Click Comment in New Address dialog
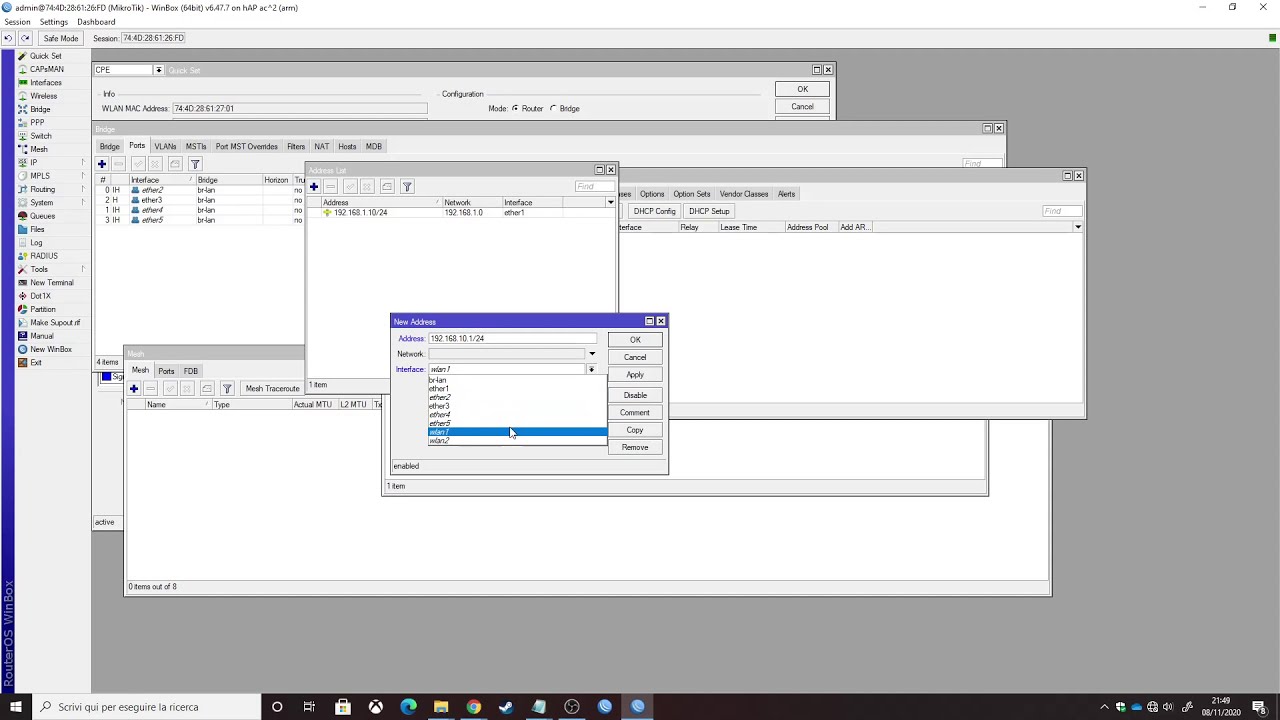The image size is (1280, 720). tap(635, 413)
